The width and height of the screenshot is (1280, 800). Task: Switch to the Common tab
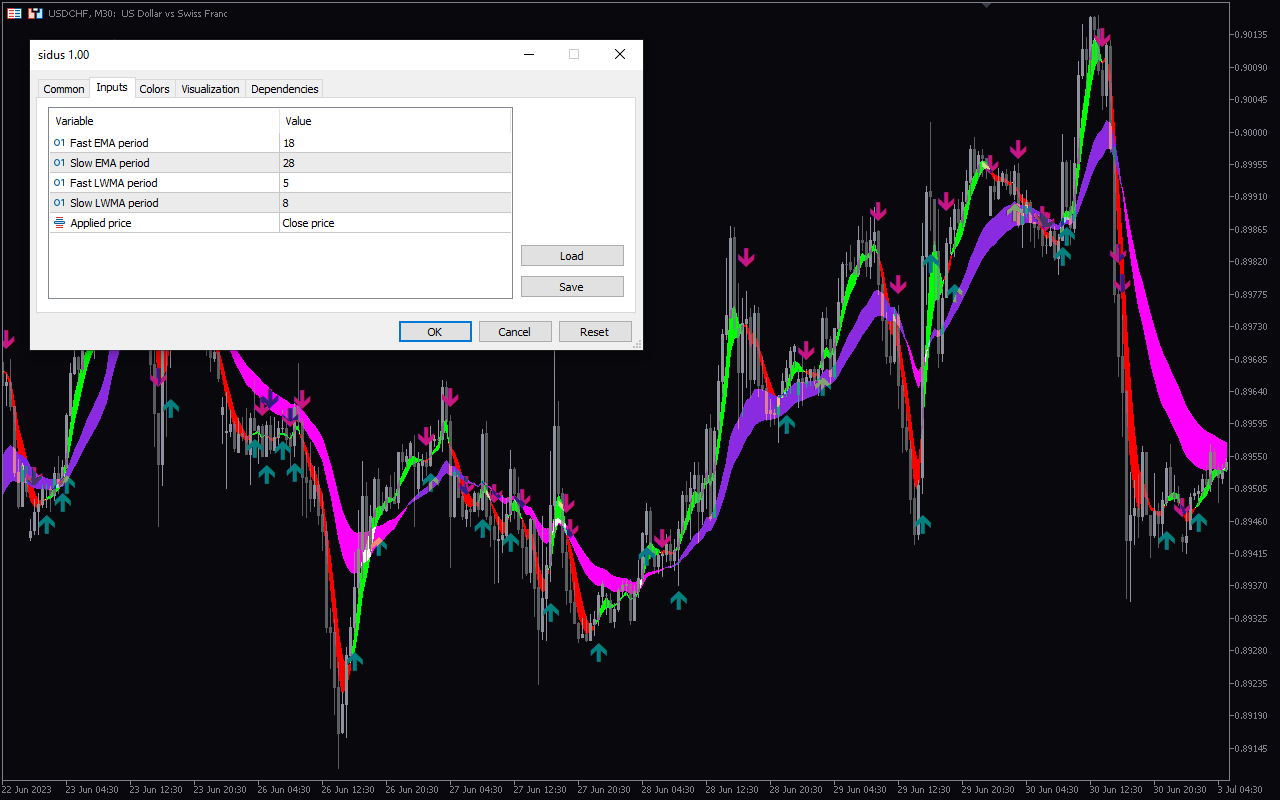pos(64,89)
